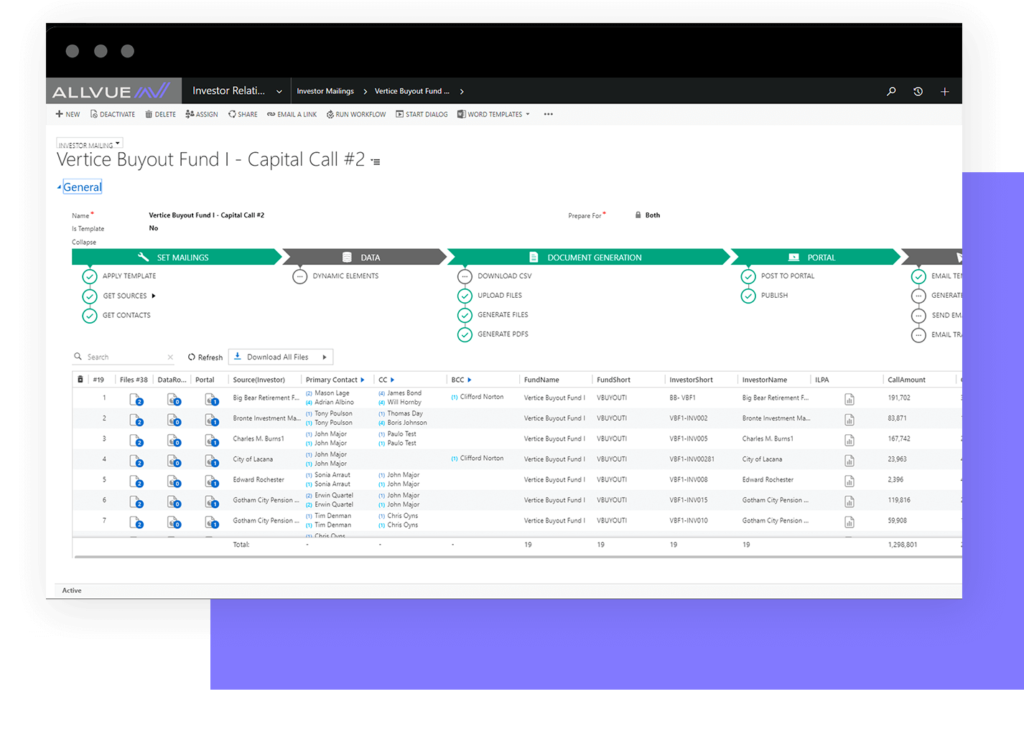Open record menu icon beside title
Screen dimensions: 1024x732
click(376, 161)
